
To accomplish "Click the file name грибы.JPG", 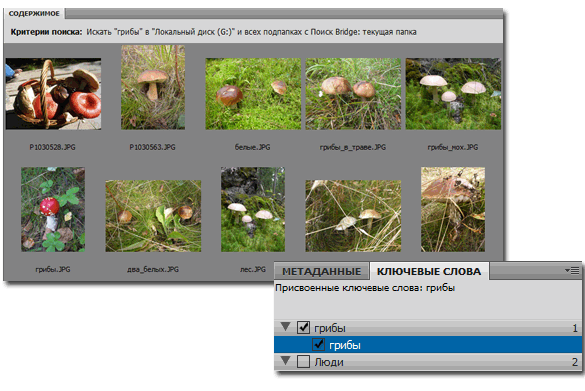I will pos(53,269).
